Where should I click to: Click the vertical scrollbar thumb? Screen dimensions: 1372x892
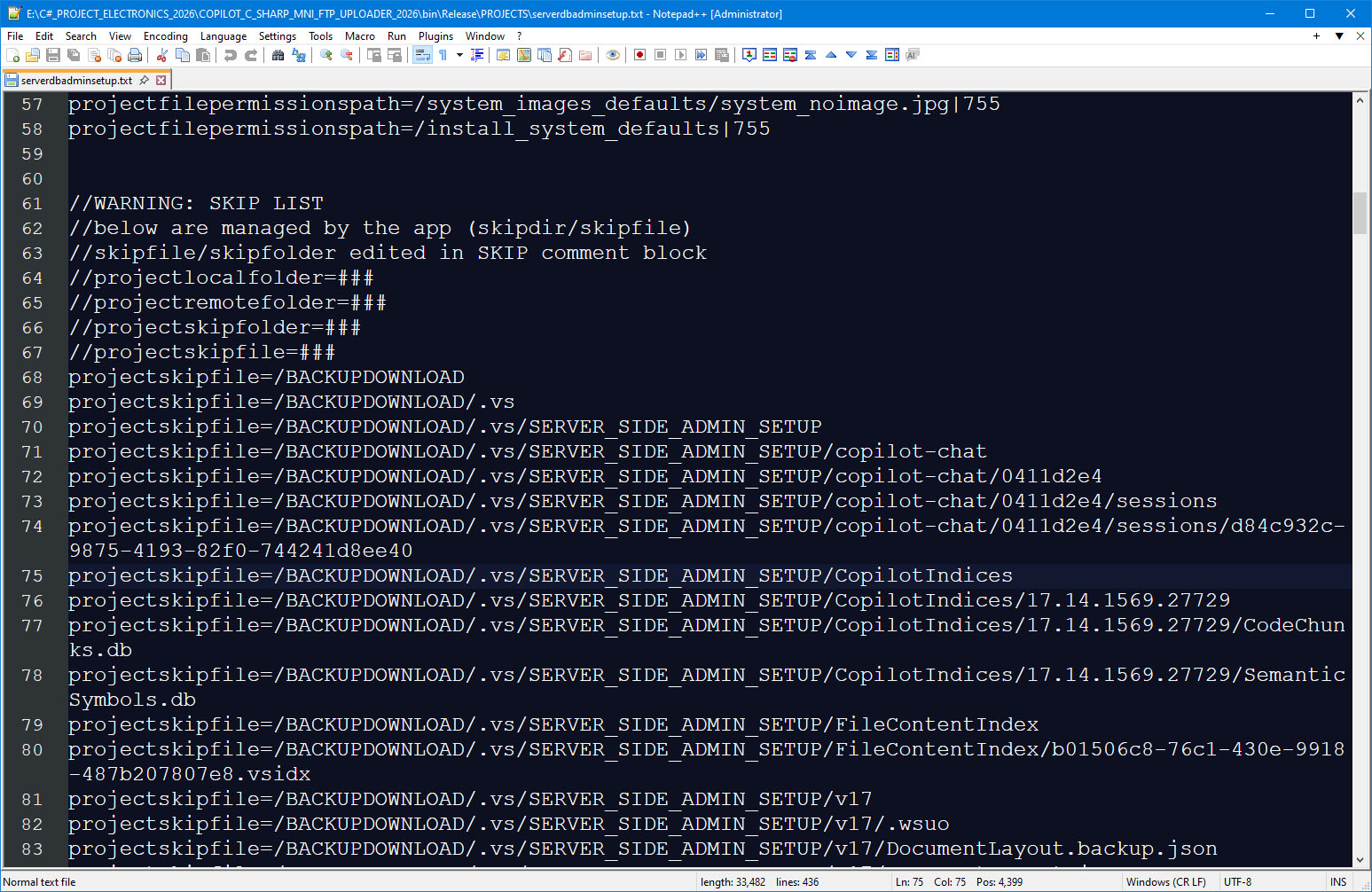(1360, 213)
